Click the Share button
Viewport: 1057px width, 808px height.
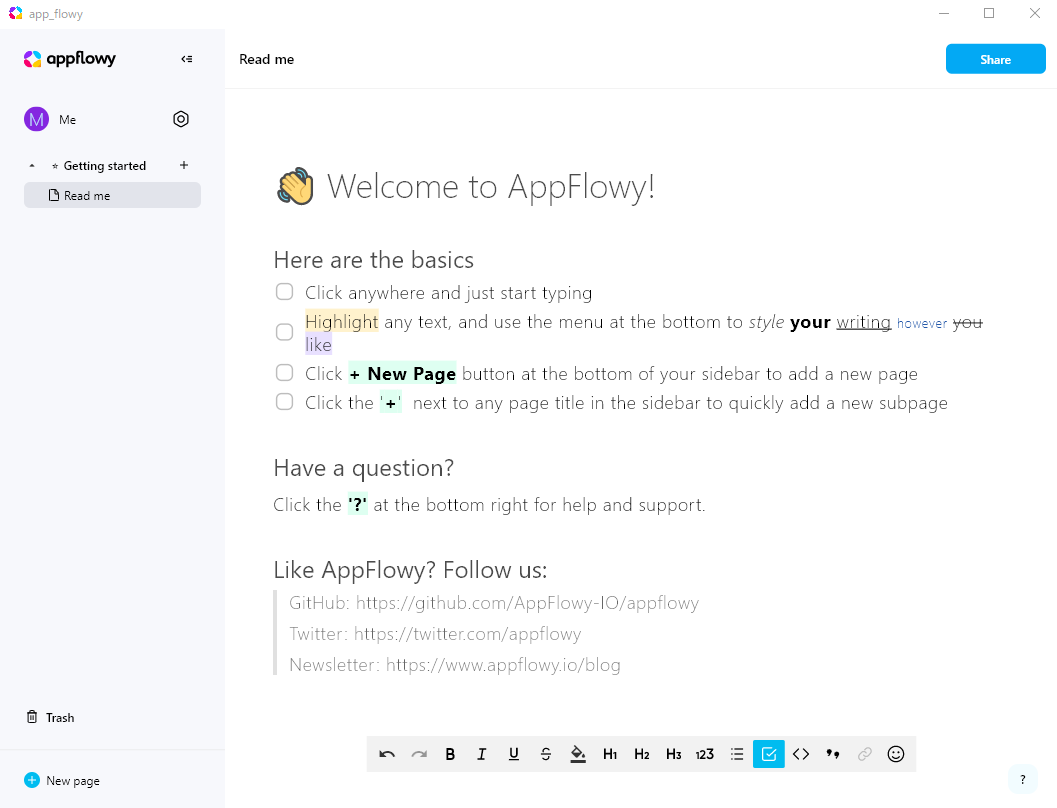point(995,59)
